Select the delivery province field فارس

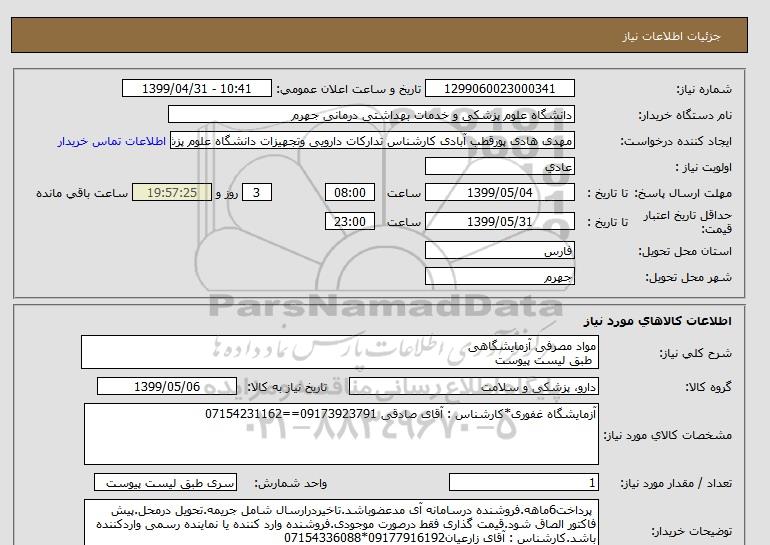click(x=499, y=250)
